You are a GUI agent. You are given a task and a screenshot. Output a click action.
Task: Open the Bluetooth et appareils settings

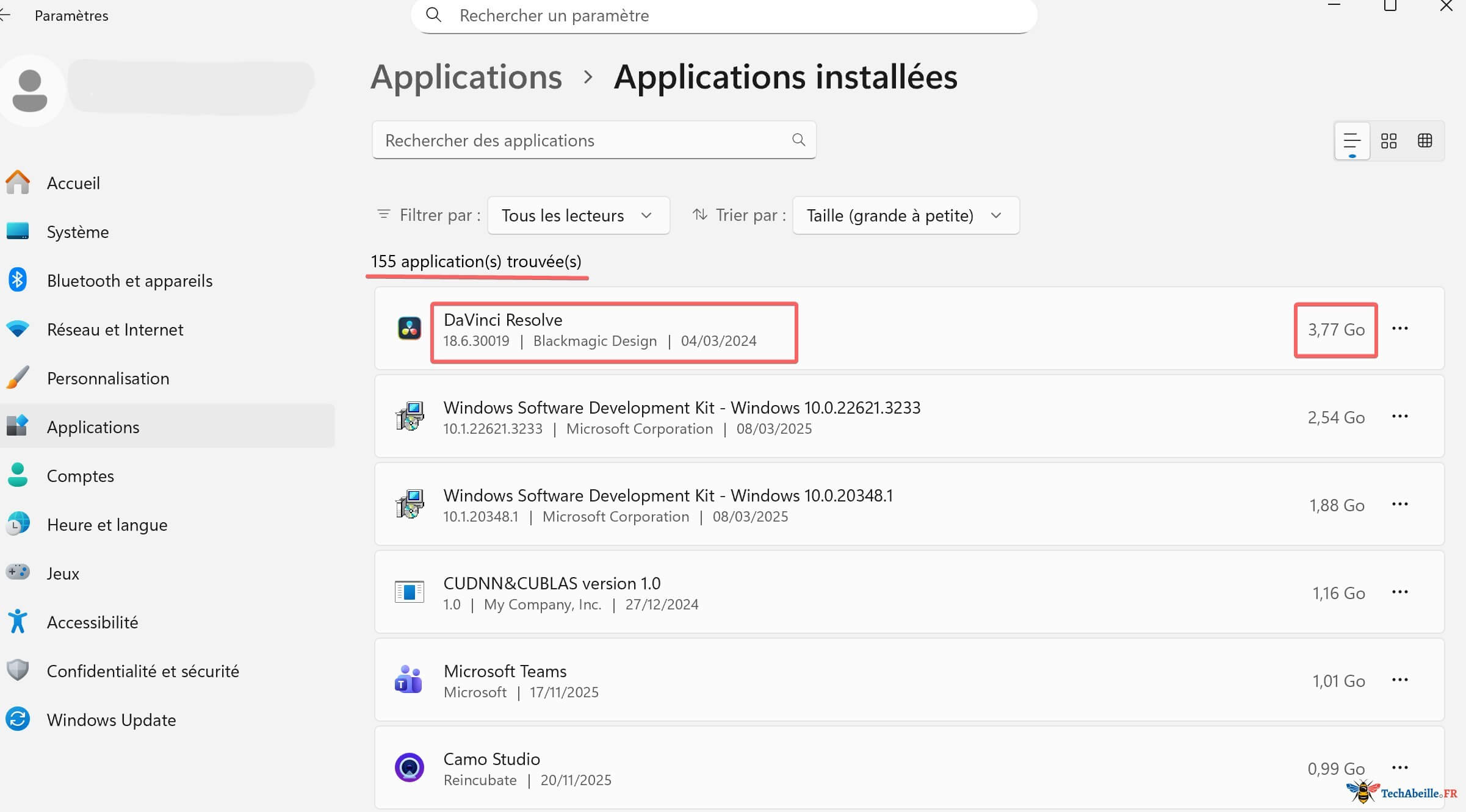130,280
